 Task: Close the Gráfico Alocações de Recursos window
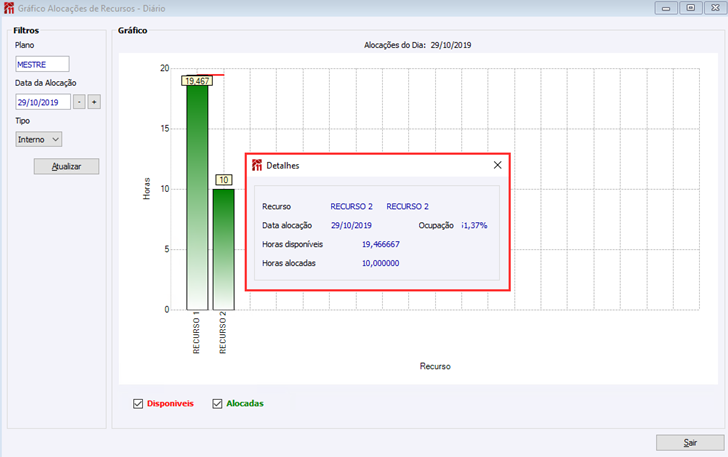click(x=715, y=8)
